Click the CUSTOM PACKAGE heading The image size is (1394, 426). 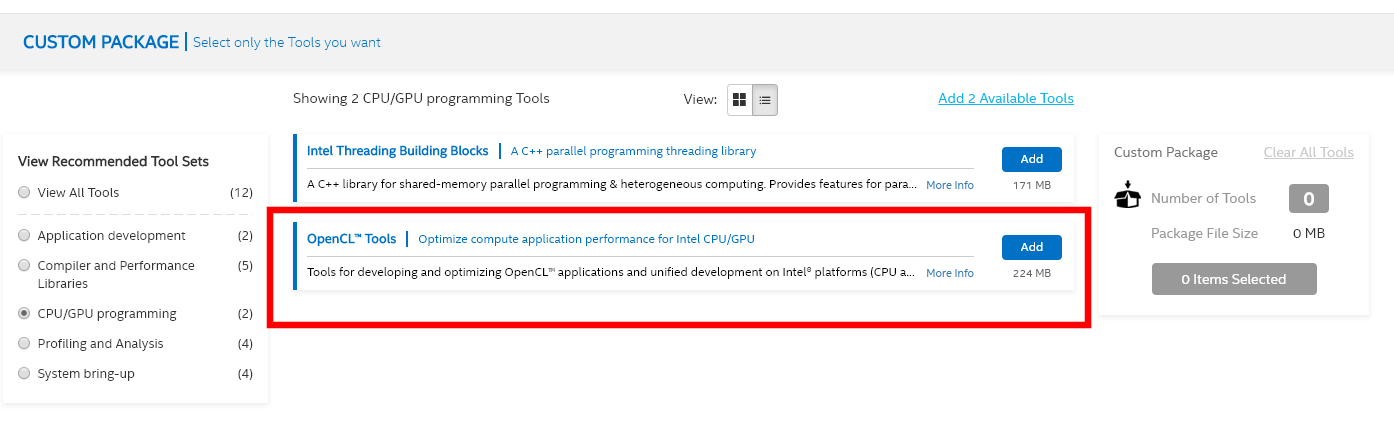[100, 42]
